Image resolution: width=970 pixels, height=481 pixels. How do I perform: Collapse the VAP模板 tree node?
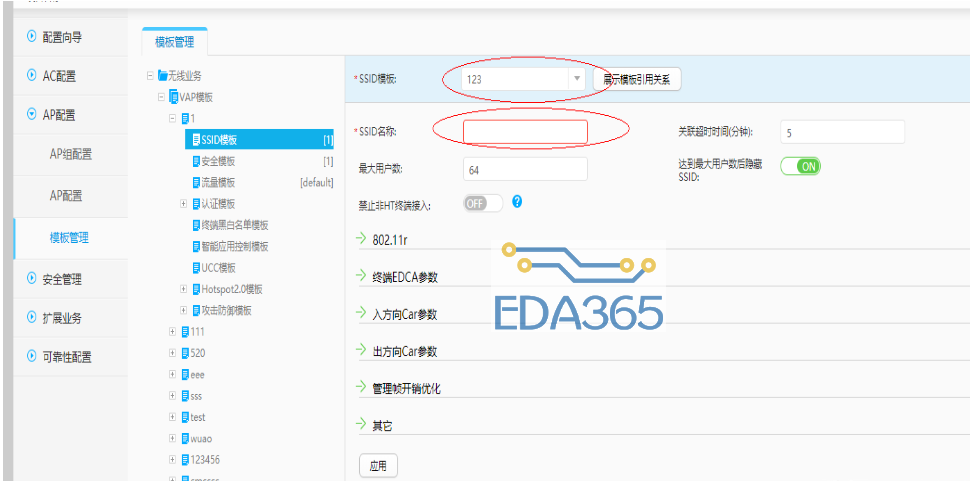(x=161, y=97)
